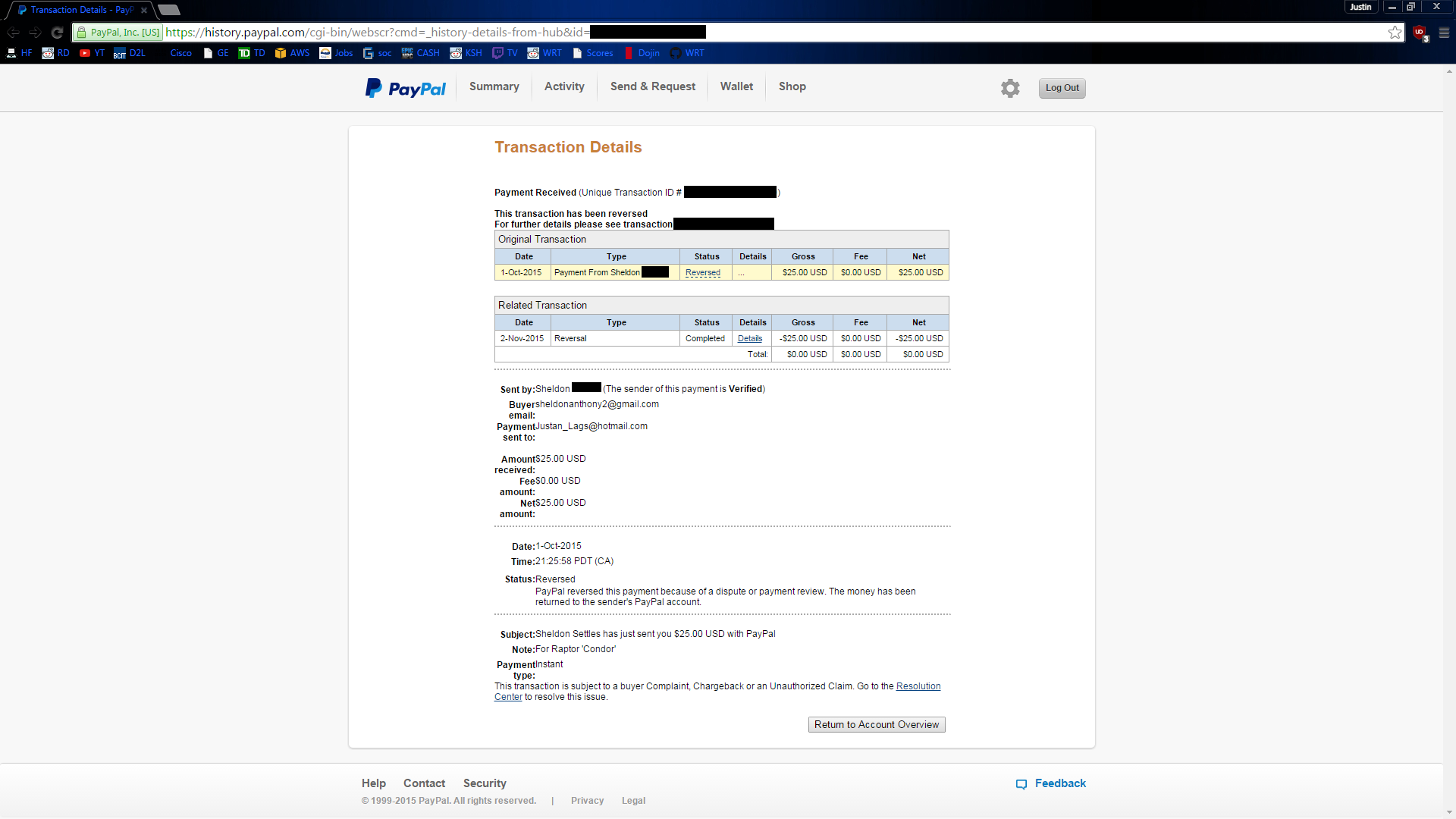This screenshot has width=1456, height=819.
Task: Open the TD bank bookmark
Action: click(x=252, y=53)
